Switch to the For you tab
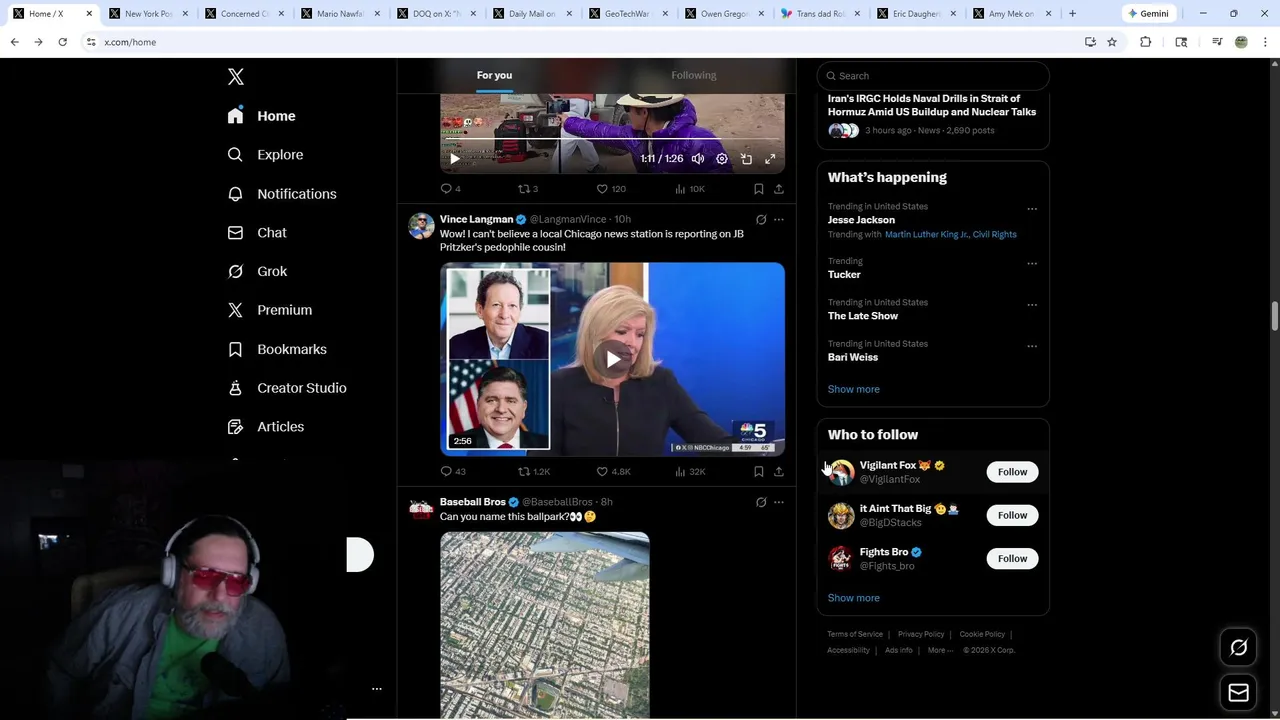Viewport: 1280px width, 720px height. pos(494,75)
